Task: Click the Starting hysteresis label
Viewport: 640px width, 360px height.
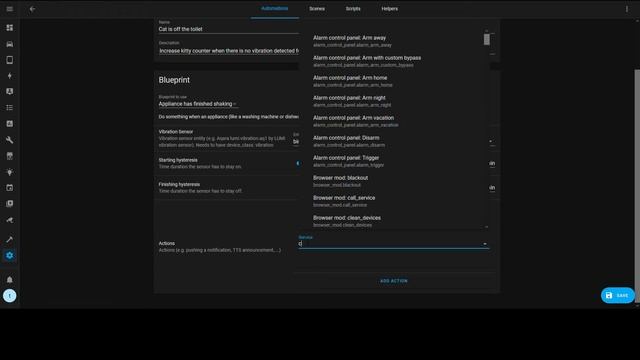Action: pyautogui.click(x=178, y=160)
